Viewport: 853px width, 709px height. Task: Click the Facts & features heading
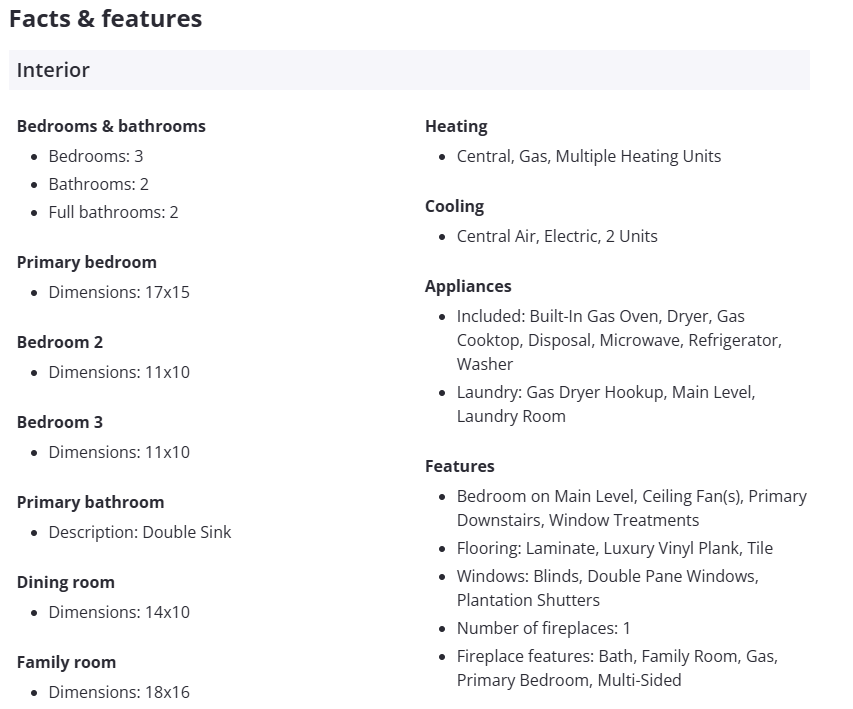point(105,19)
